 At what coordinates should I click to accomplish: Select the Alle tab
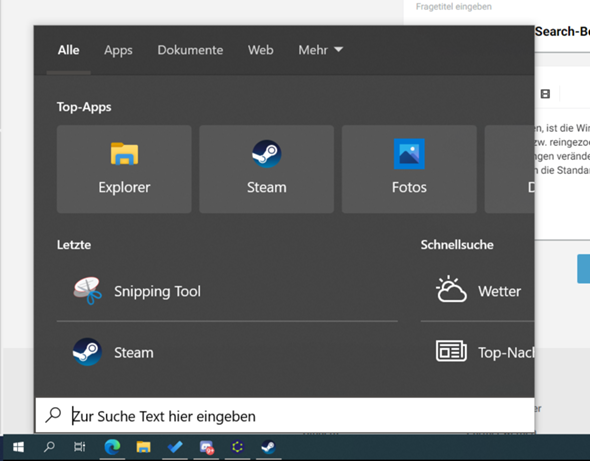tap(68, 50)
